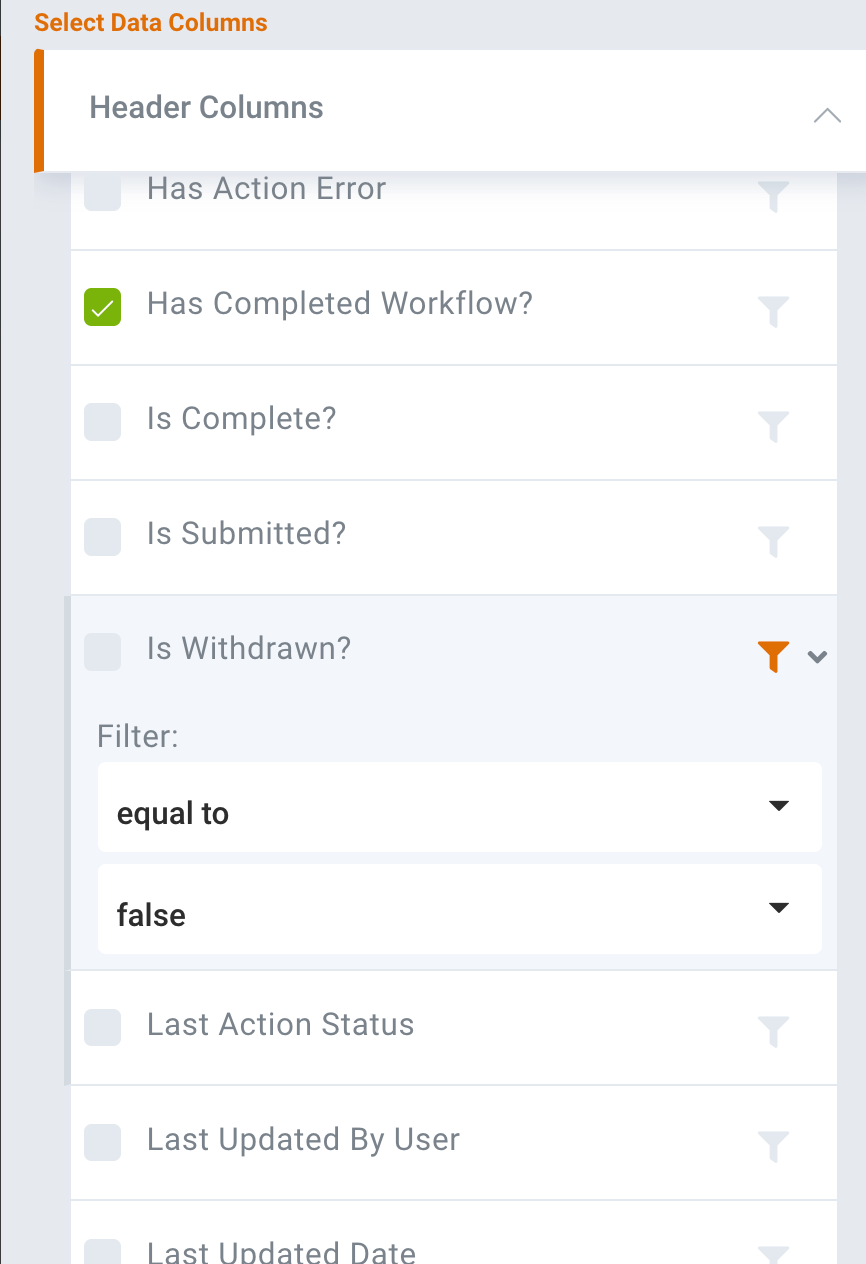Open filter for Last Action Status
This screenshot has width=866, height=1264.
coord(774,1032)
